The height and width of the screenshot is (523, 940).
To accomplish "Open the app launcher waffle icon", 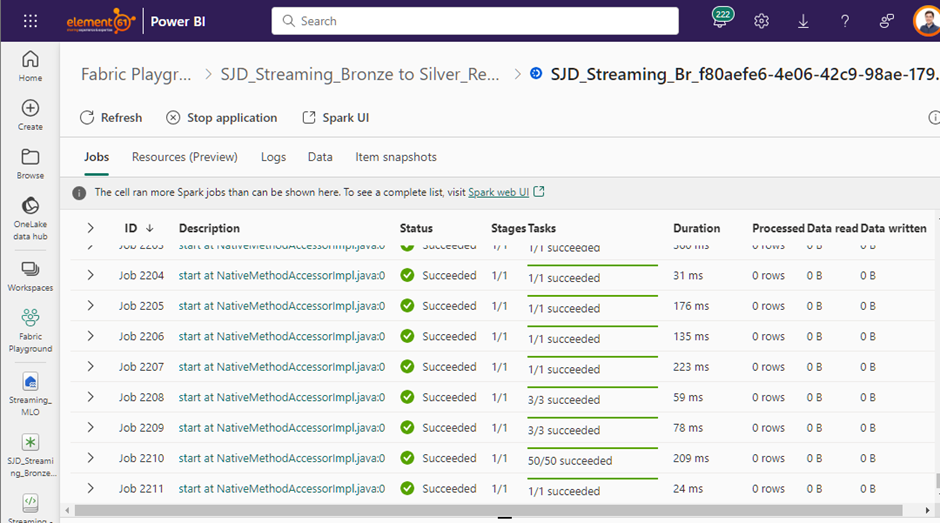I will pos(30,21).
